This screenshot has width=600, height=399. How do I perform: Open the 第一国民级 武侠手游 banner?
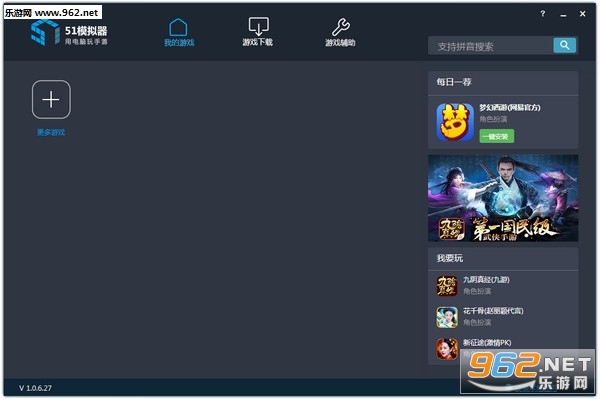(503, 198)
